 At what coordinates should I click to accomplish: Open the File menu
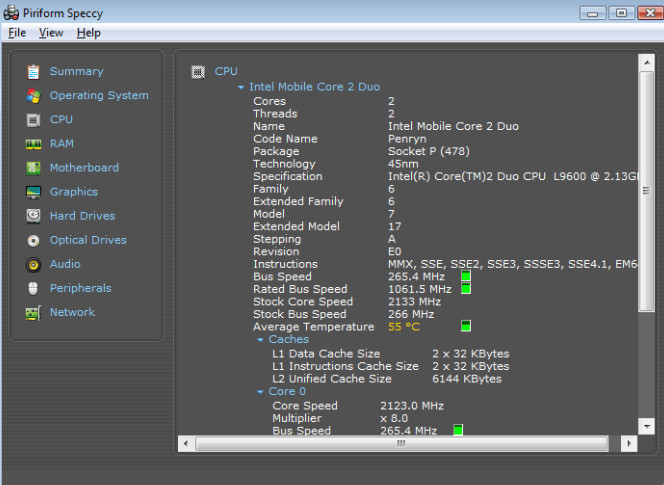coord(17,33)
